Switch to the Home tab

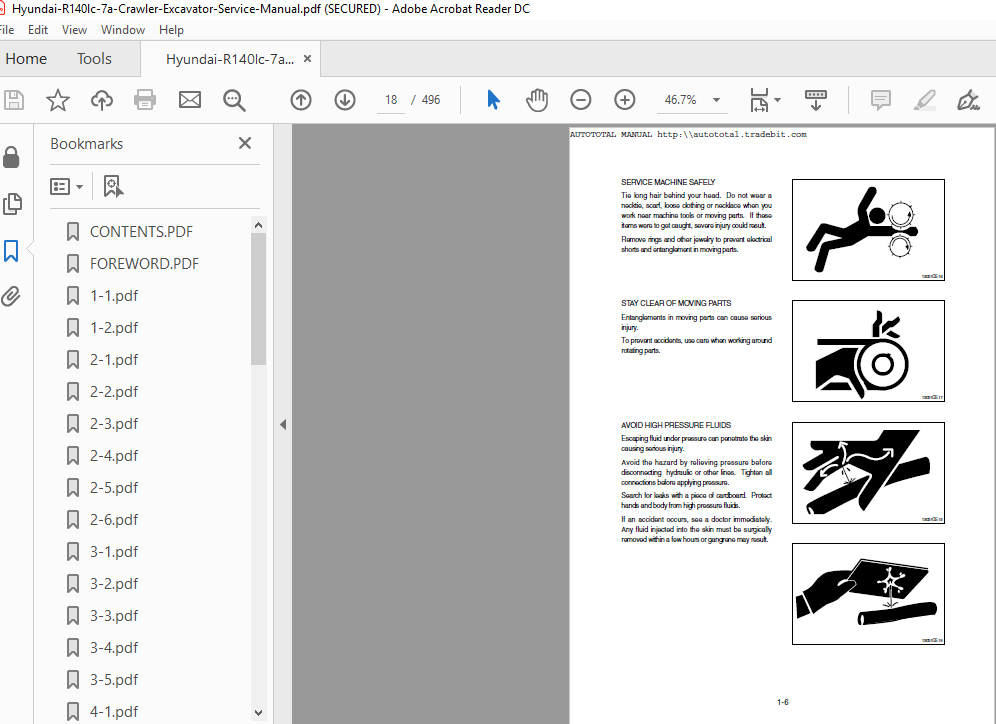[26, 58]
